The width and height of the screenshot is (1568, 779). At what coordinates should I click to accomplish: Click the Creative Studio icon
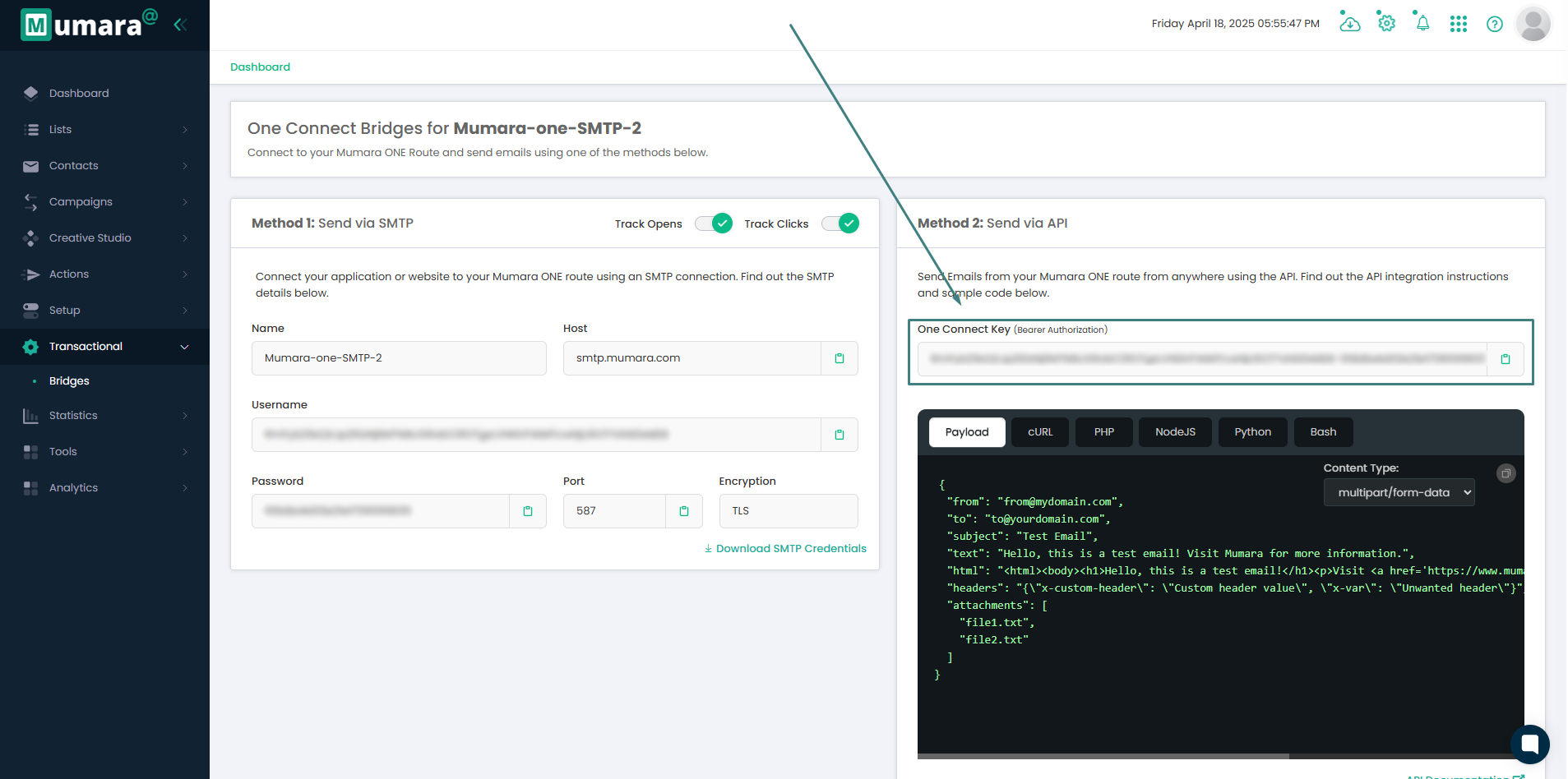click(31, 238)
